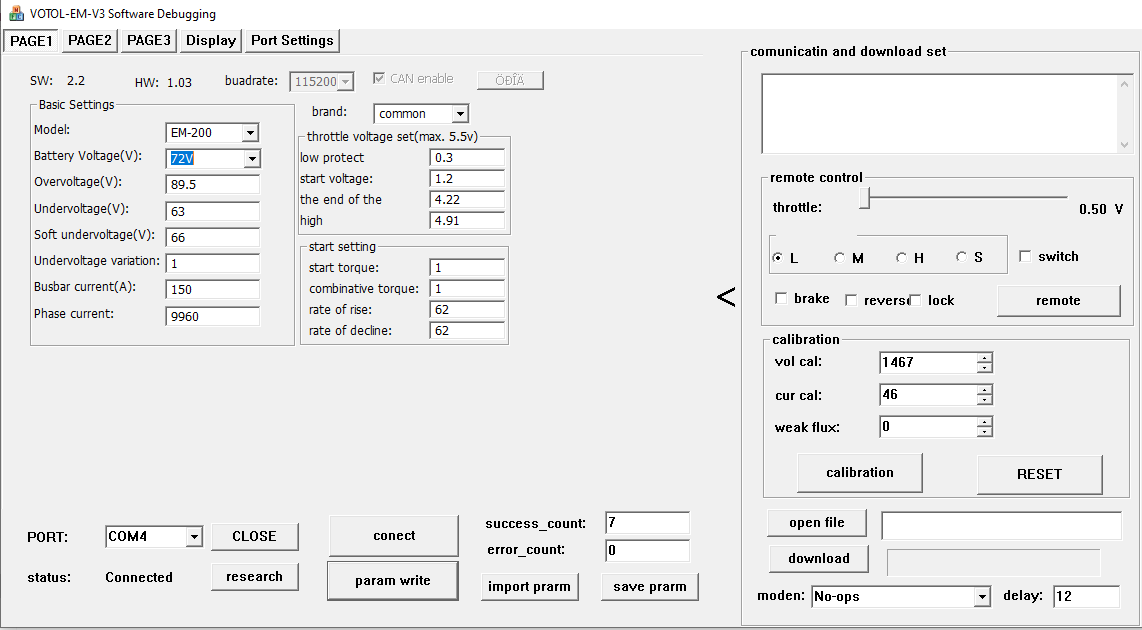Increase vol cal with up spinner

tap(985, 358)
